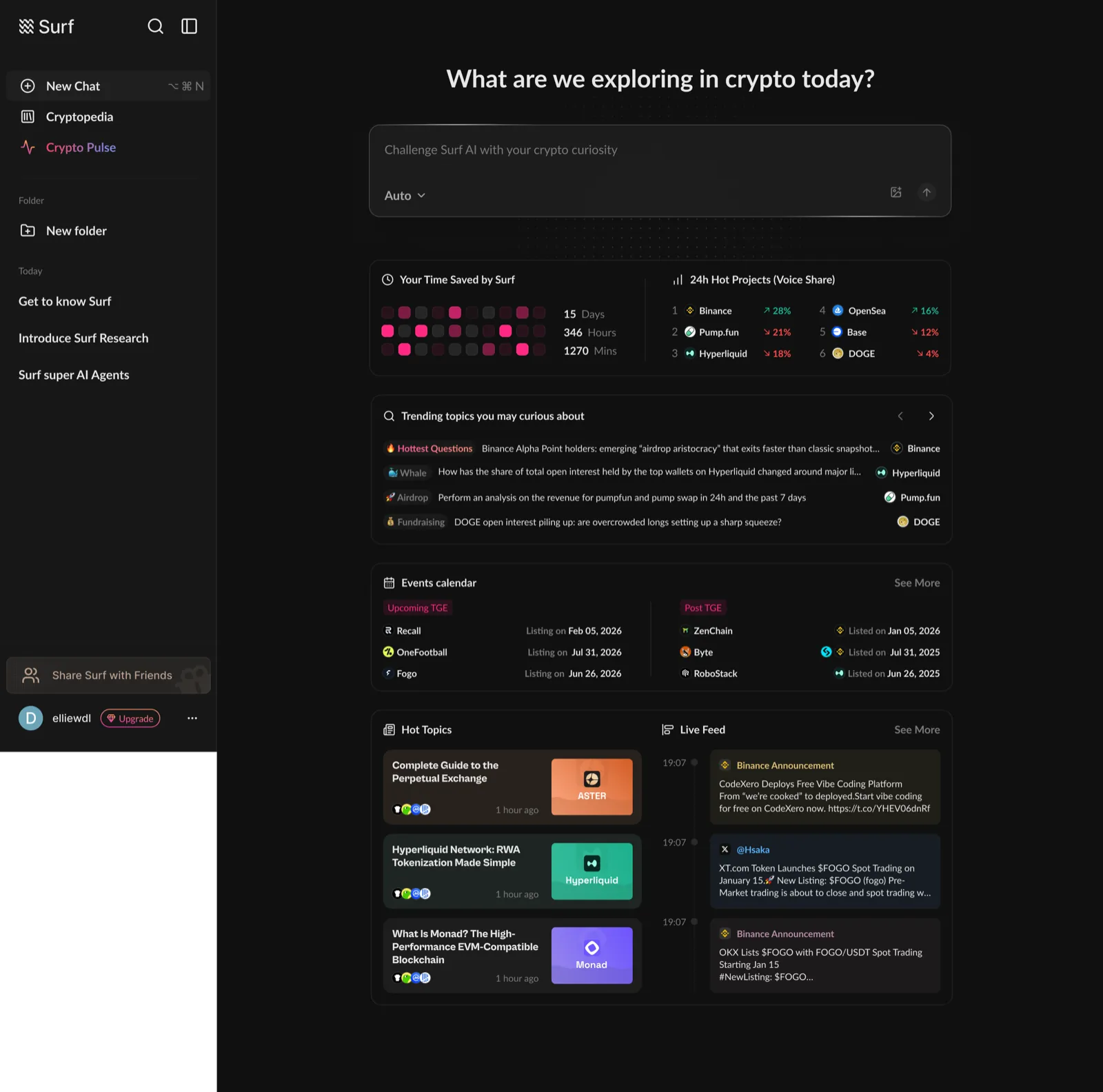Click See More in Live Feed

tap(917, 730)
